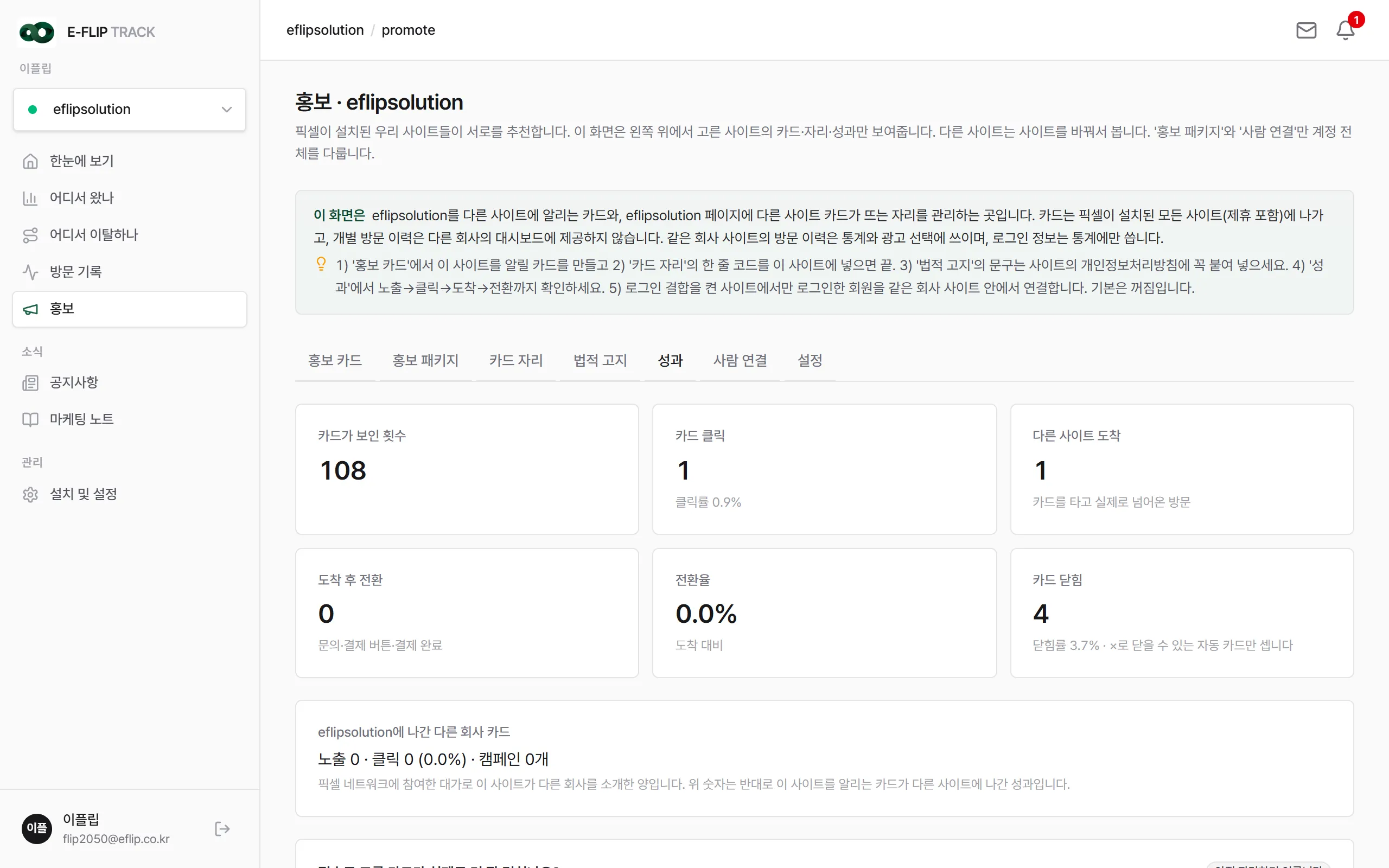The image size is (1389, 868).
Task: Click the 카드 클릭 stat card
Action: [x=824, y=469]
